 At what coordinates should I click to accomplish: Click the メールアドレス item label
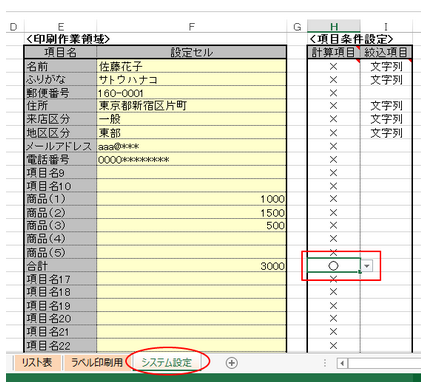[x=61, y=146]
